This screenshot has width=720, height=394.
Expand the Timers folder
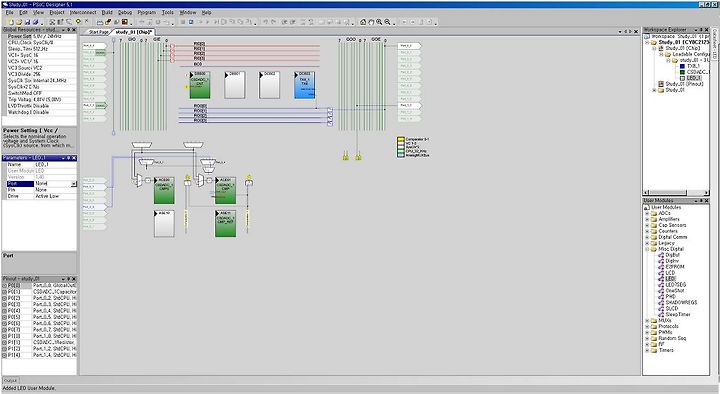pos(647,350)
